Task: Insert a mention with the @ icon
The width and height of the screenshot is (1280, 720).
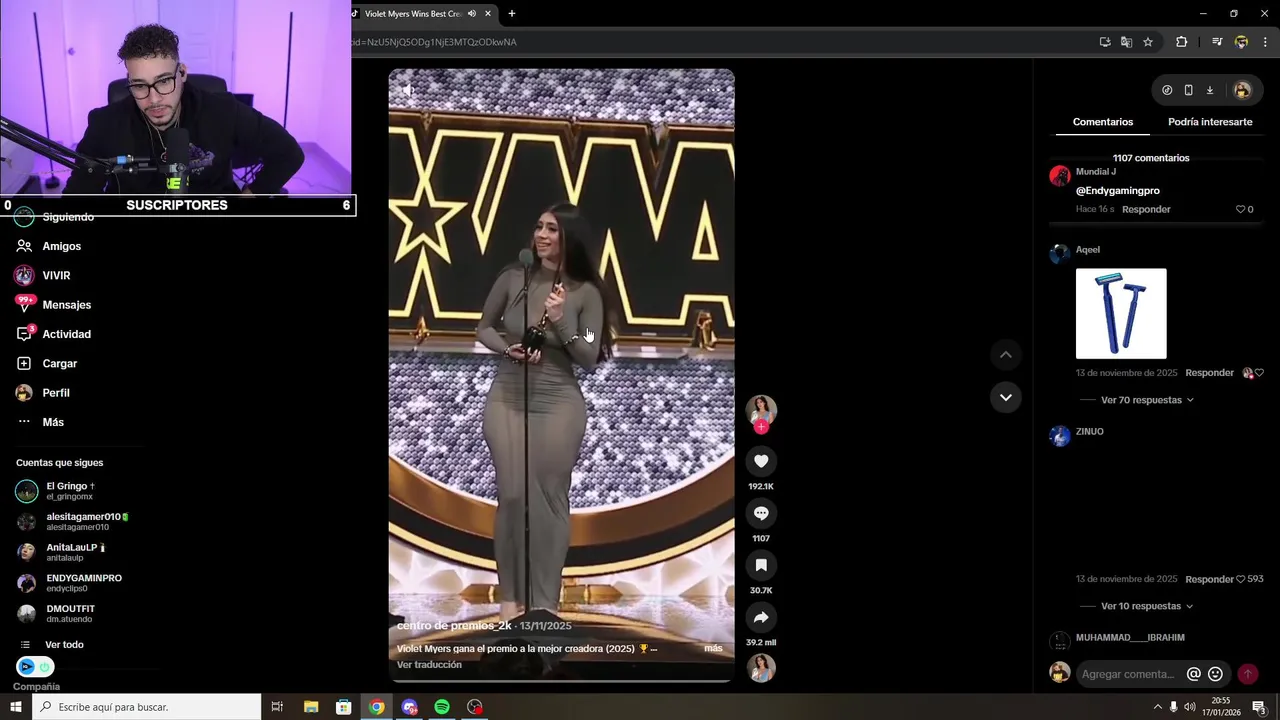Action: pyautogui.click(x=1193, y=674)
